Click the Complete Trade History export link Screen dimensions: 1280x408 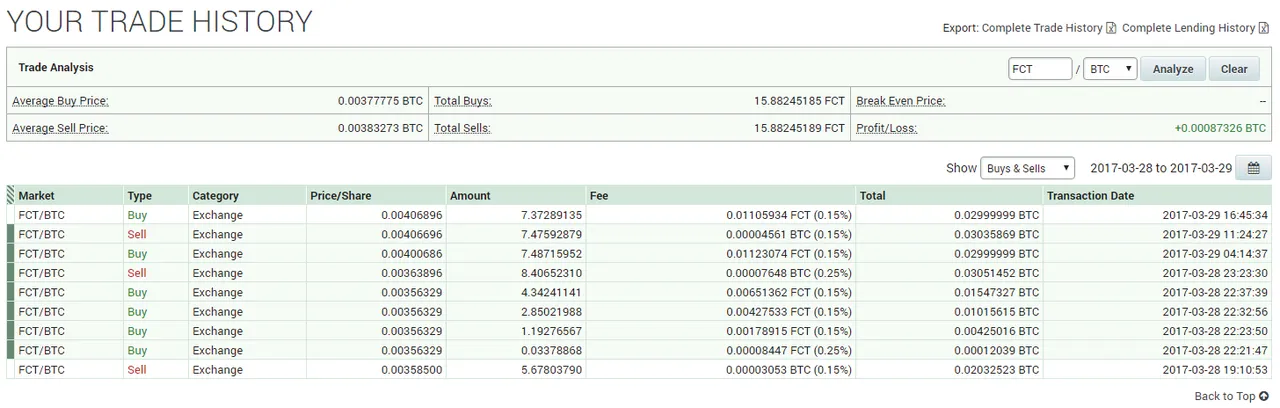click(x=1042, y=28)
